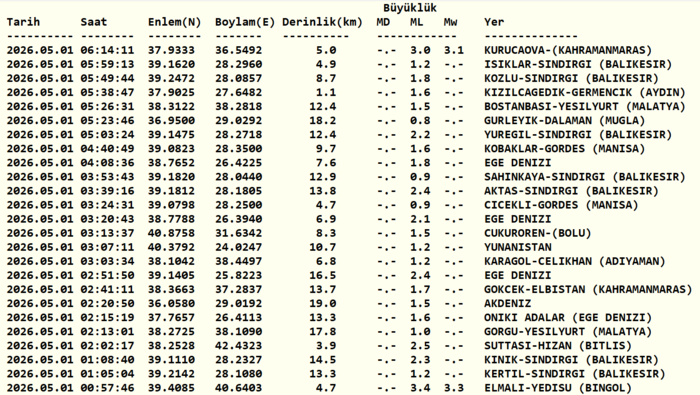
Task: Select YUNANISTAN location
Action: point(518,247)
